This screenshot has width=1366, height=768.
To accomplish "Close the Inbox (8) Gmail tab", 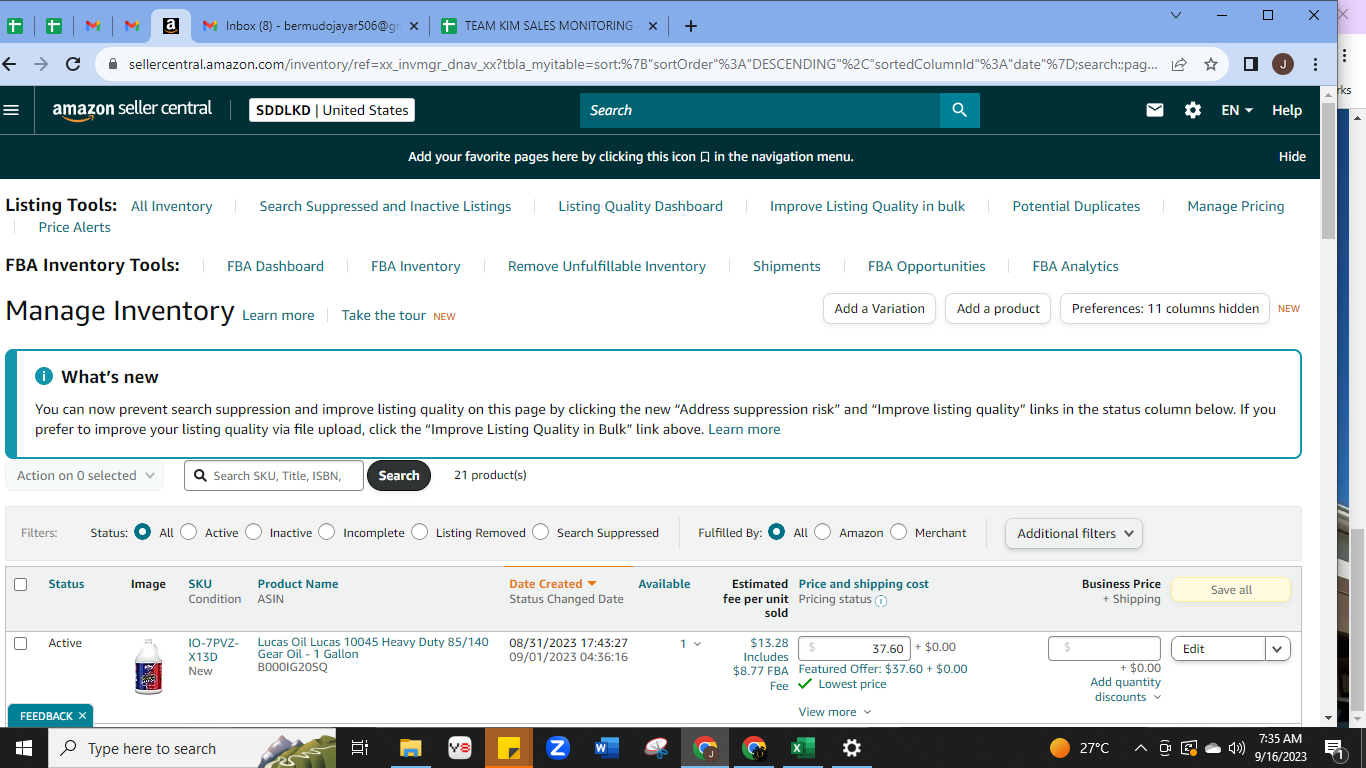I will point(413,26).
